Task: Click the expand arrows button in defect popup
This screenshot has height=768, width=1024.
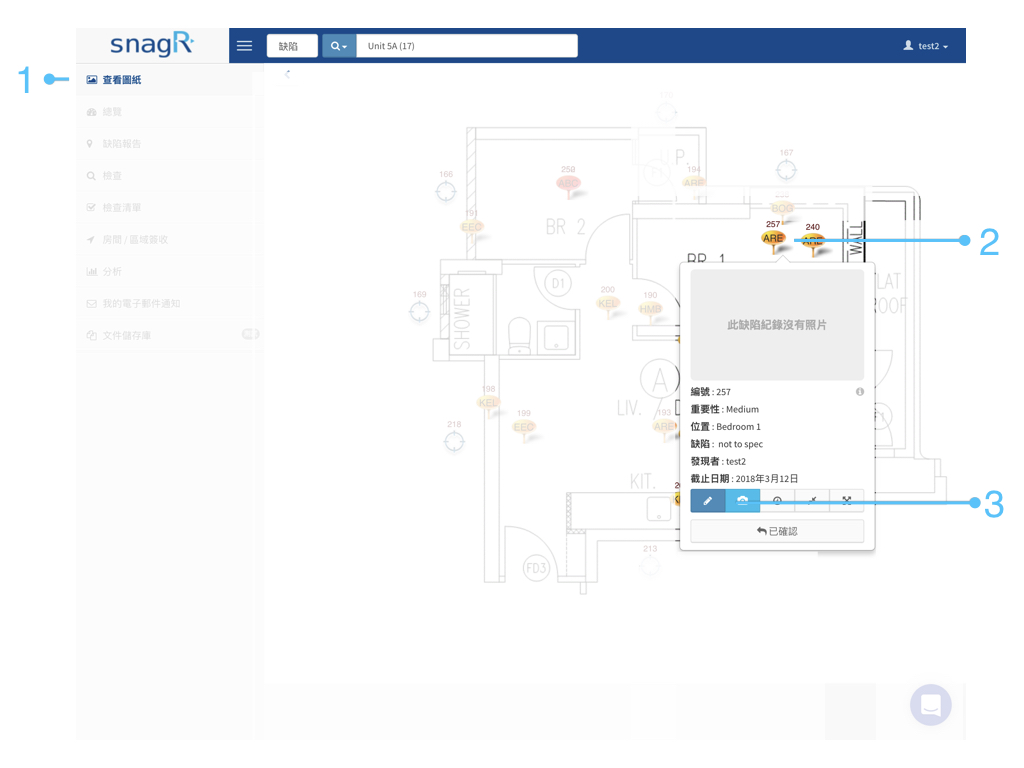Action: (x=846, y=501)
